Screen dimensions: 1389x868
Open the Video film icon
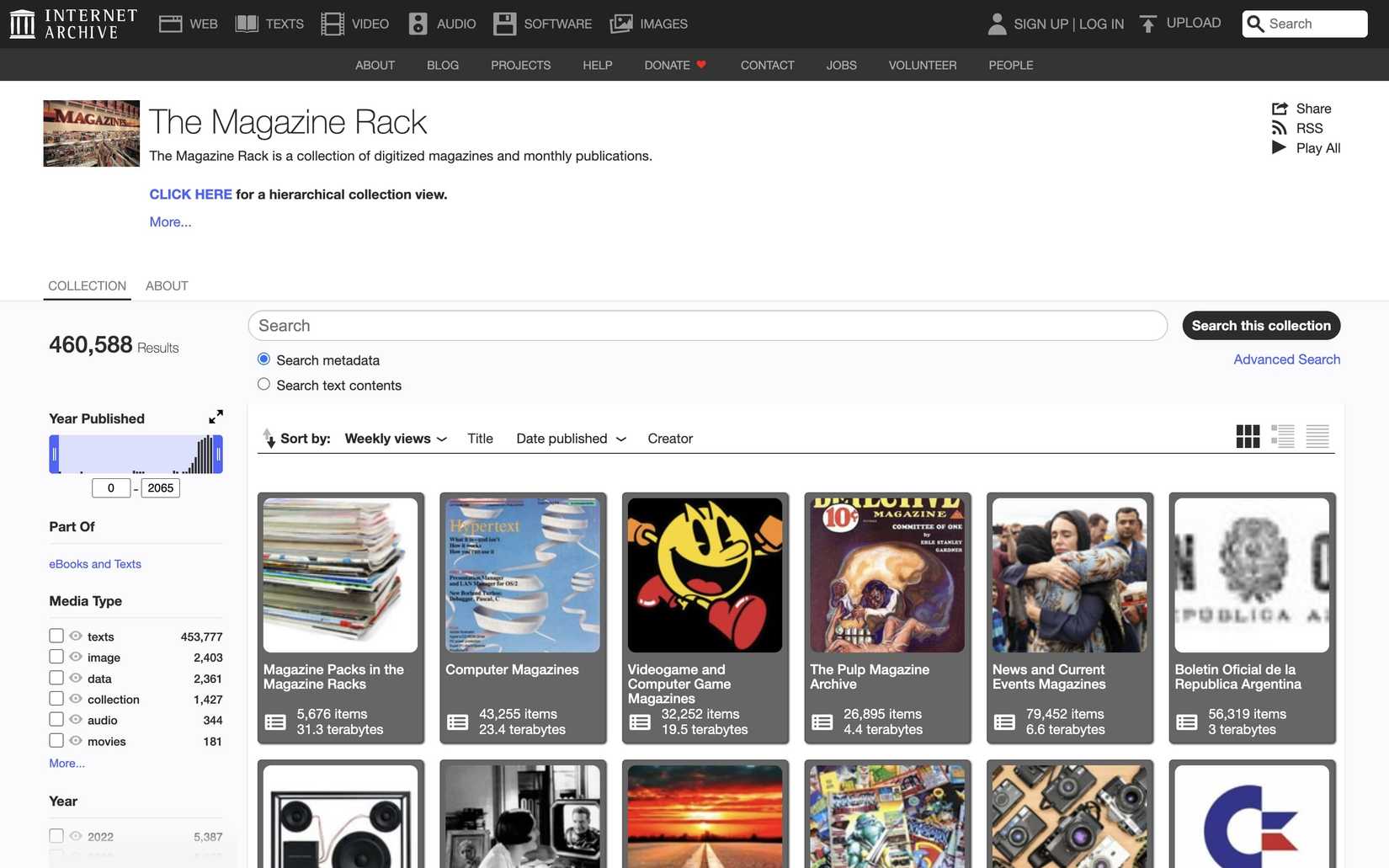333,24
